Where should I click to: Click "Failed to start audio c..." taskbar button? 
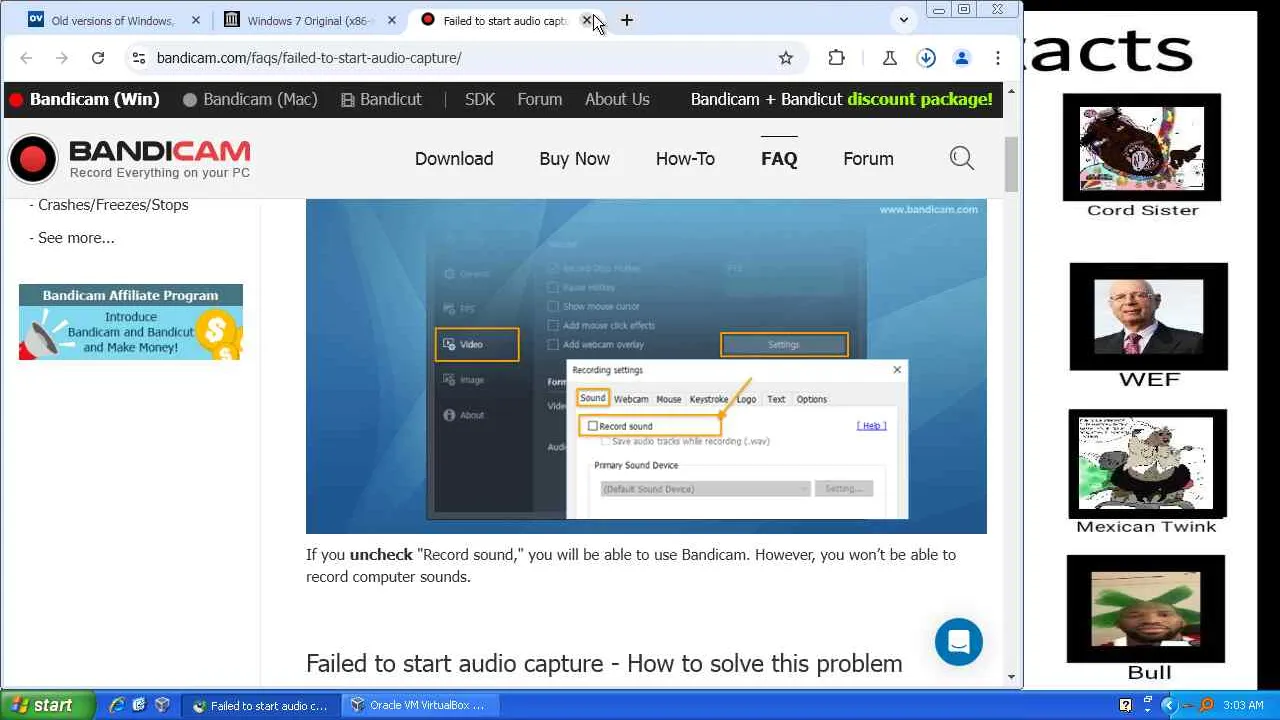click(261, 705)
